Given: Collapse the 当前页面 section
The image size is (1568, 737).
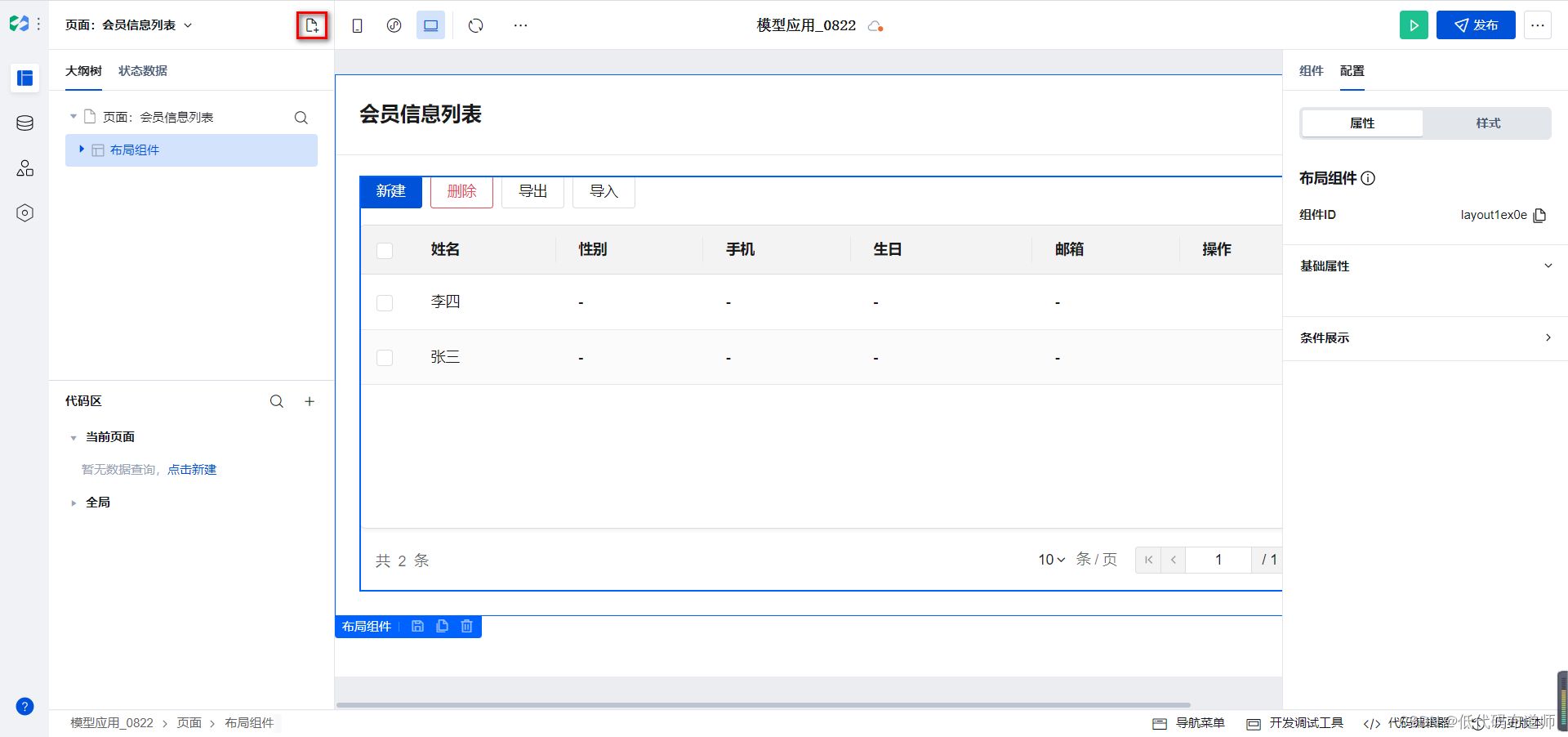Looking at the screenshot, I should click(x=73, y=438).
